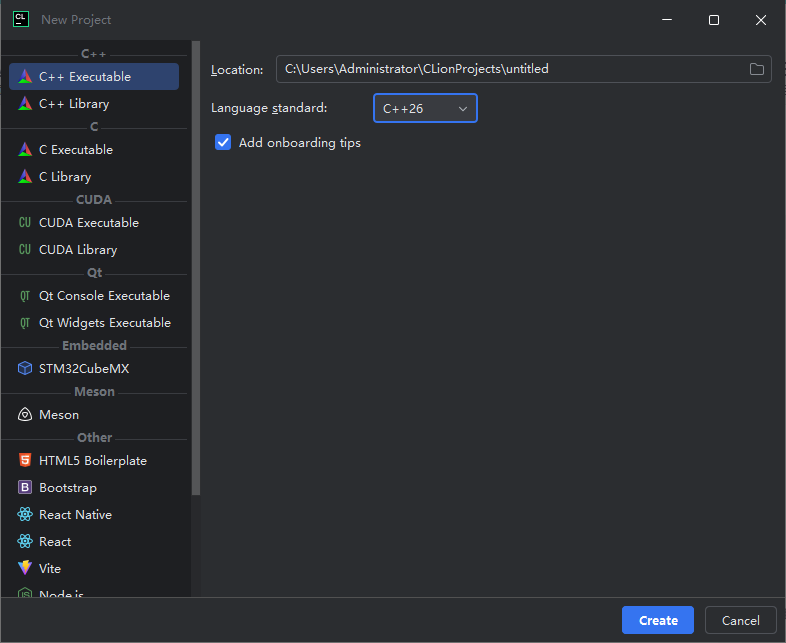Close the New Project dialog
Viewport: 786px width, 643px height.
(760, 20)
